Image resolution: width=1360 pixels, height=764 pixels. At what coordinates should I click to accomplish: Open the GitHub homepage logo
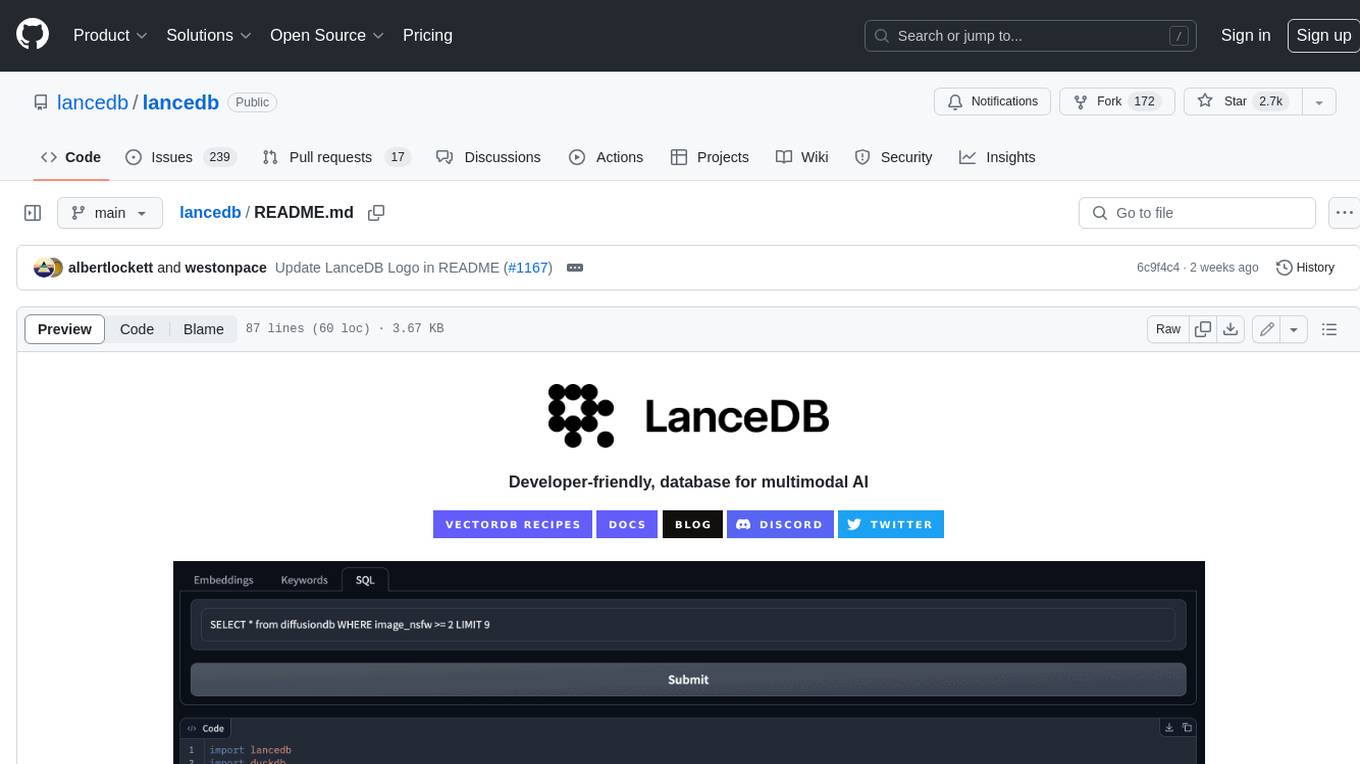pyautogui.click(x=32, y=35)
